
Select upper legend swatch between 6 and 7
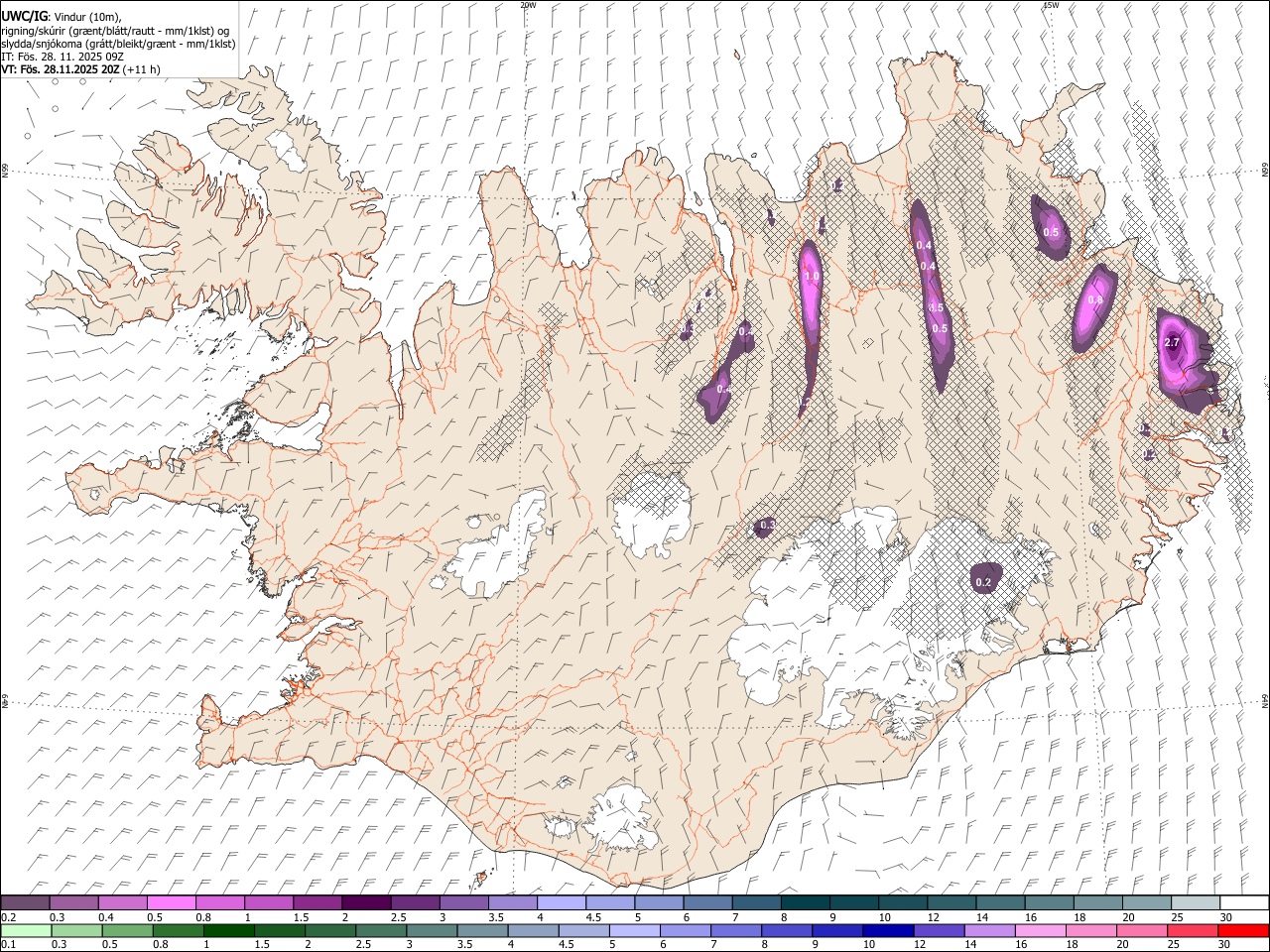tap(707, 903)
